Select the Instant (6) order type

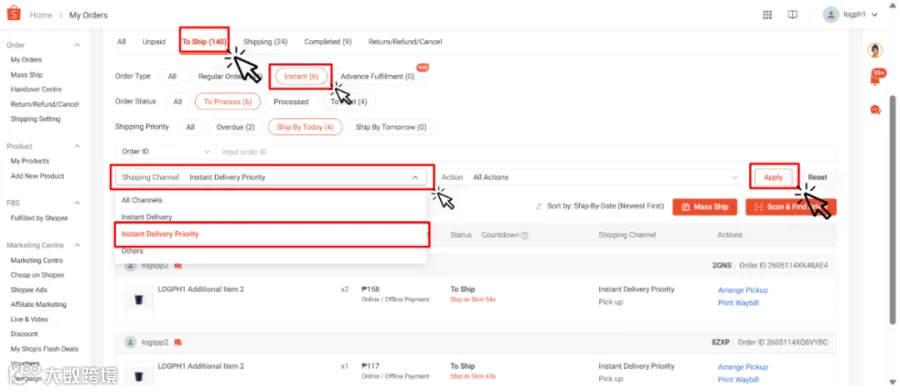301,76
